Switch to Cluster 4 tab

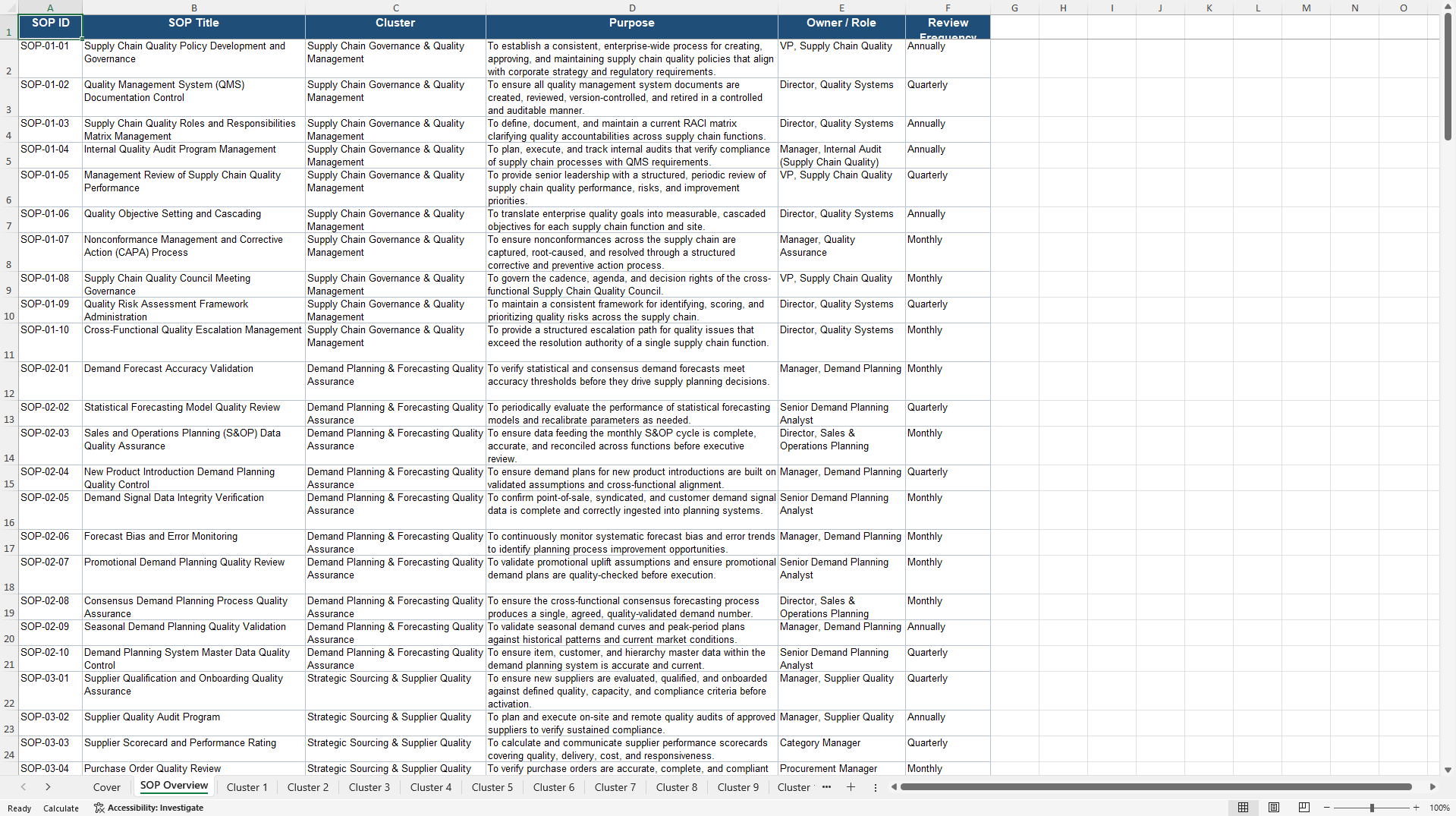[x=431, y=787]
